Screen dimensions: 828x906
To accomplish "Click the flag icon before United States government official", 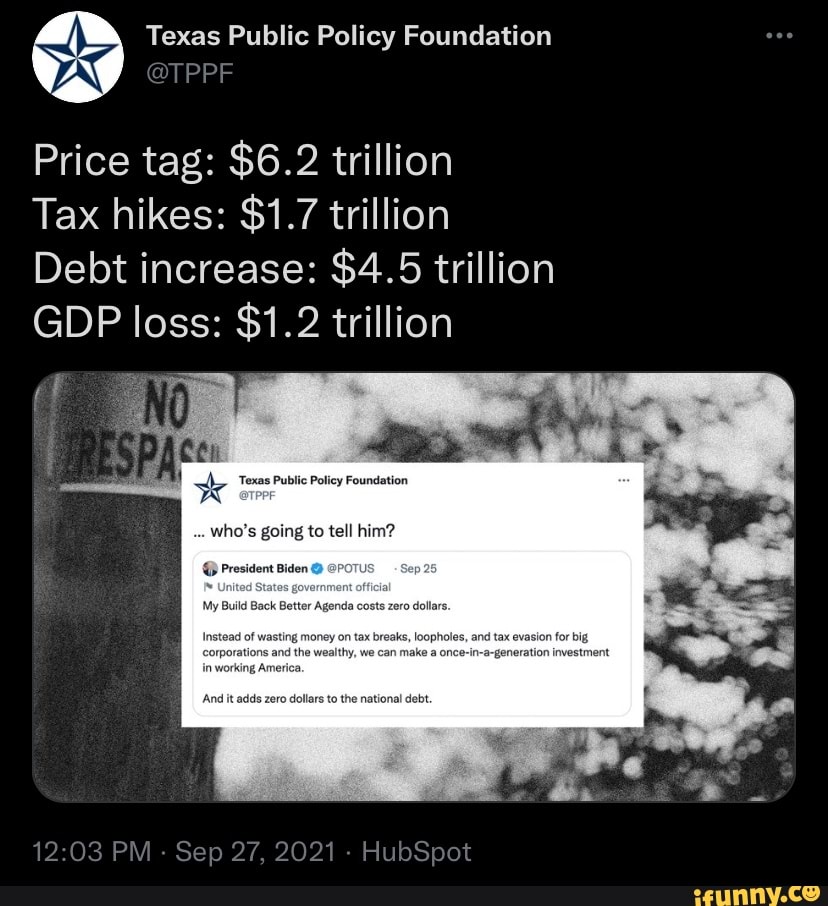I will [x=212, y=587].
